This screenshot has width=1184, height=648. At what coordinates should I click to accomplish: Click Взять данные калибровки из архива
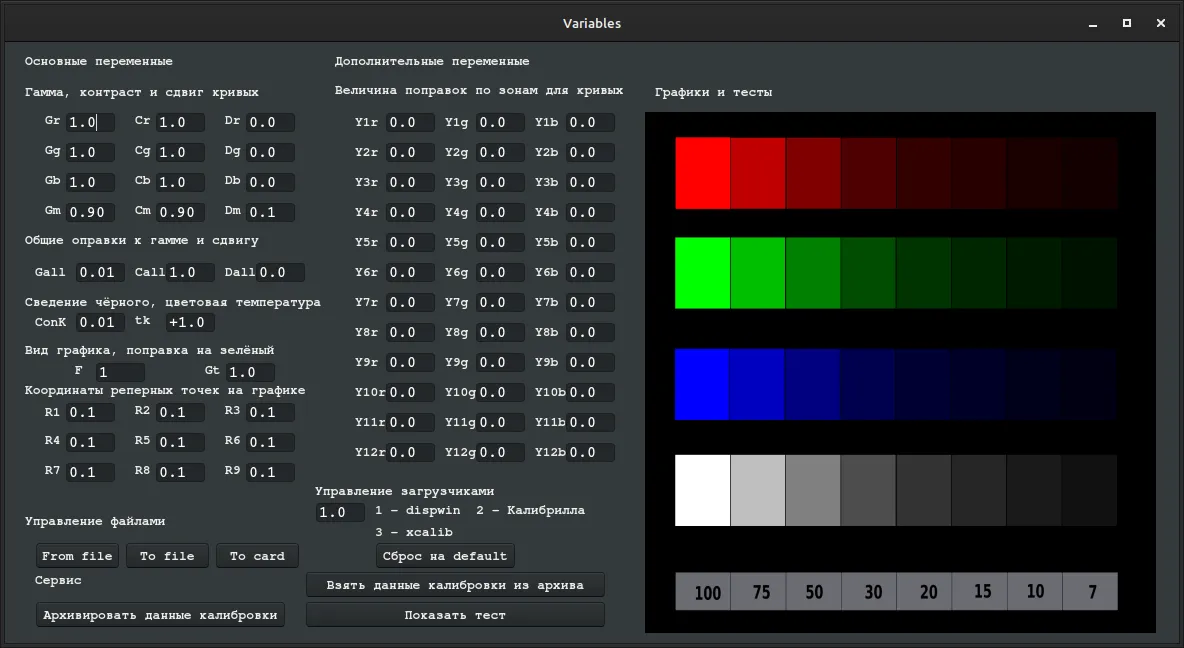[x=455, y=585]
